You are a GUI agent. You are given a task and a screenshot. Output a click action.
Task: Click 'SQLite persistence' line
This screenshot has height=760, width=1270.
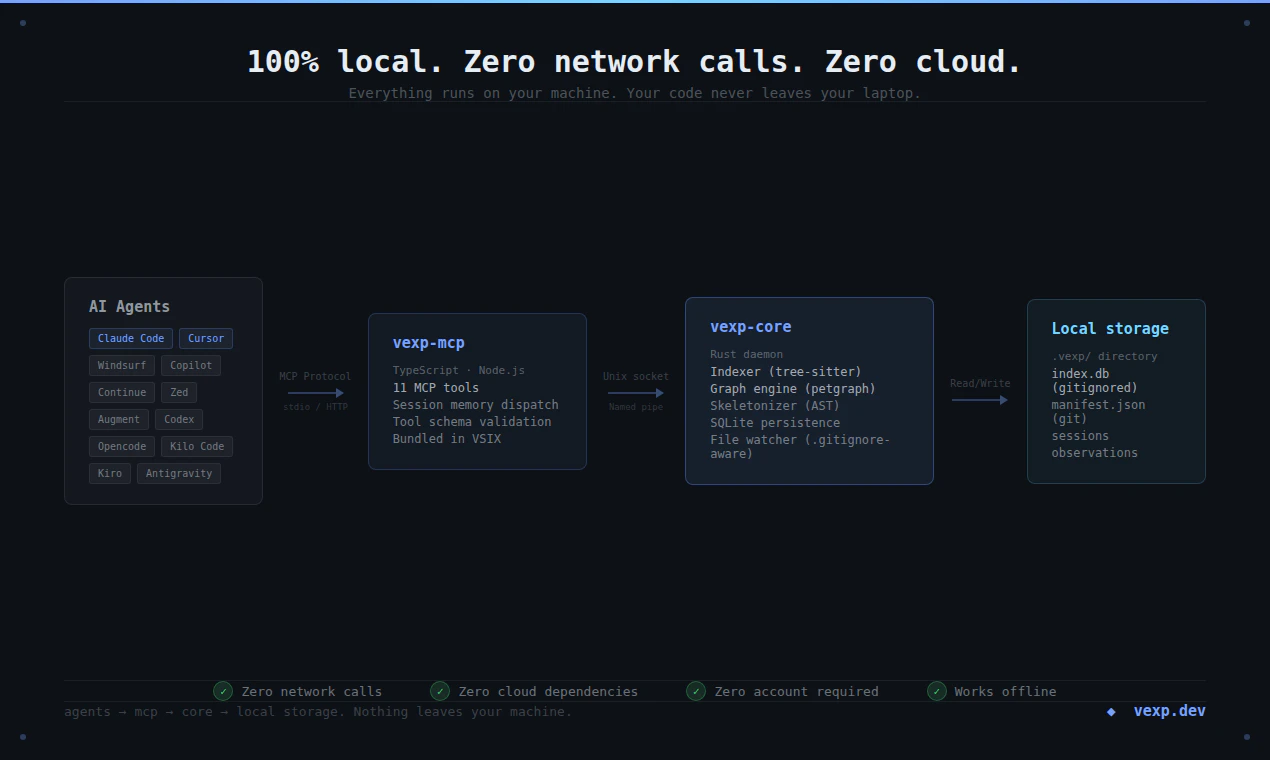pyautogui.click(x=775, y=422)
